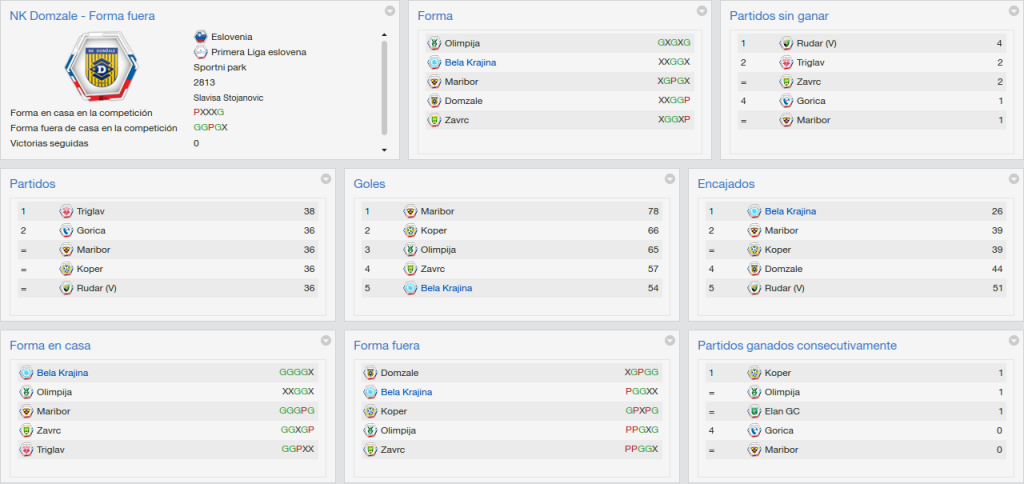Click Maribor's badge in the Goles panel
1024x484 pixels.
point(410,212)
